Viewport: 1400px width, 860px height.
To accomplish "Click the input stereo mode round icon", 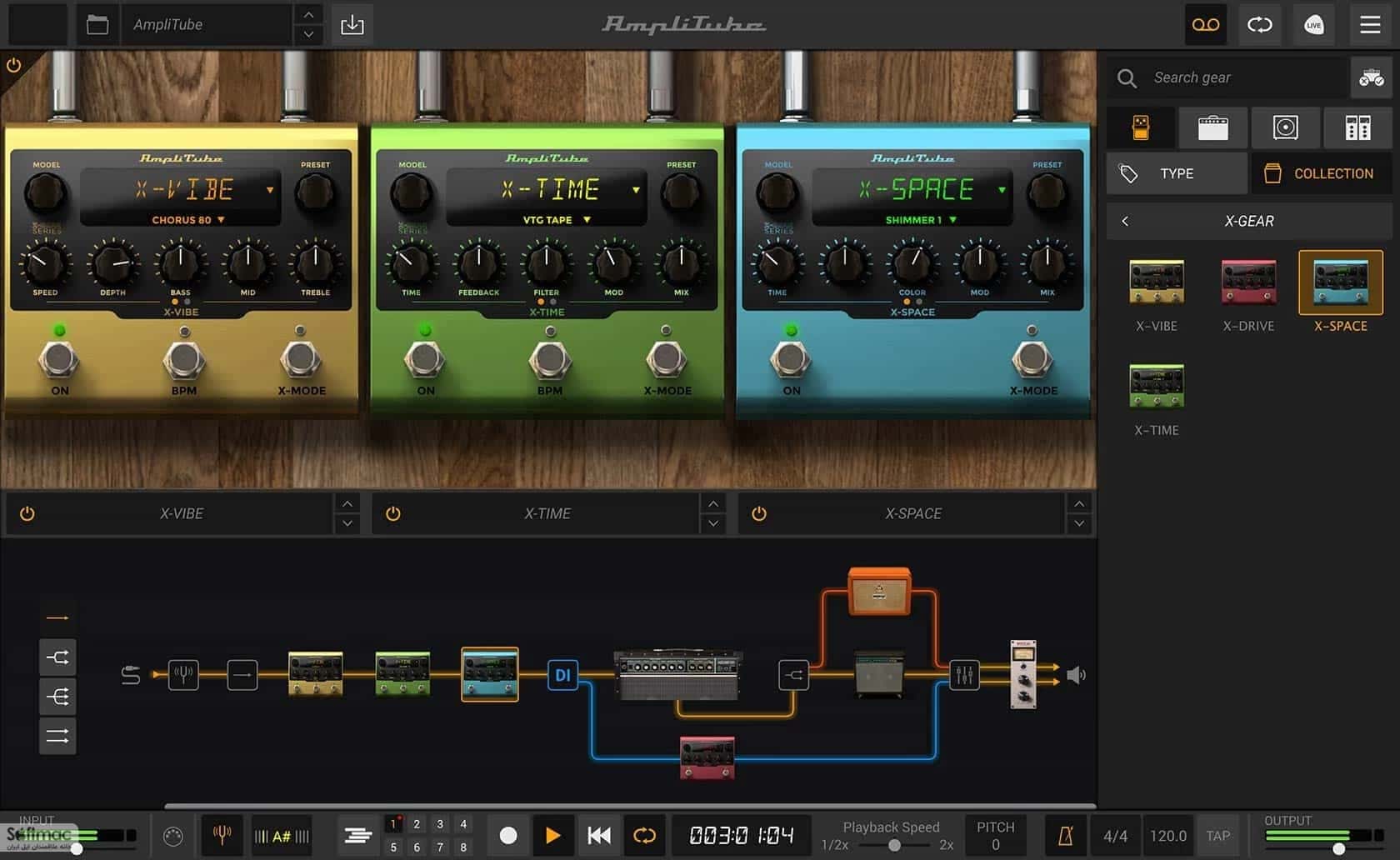I will pos(172,836).
